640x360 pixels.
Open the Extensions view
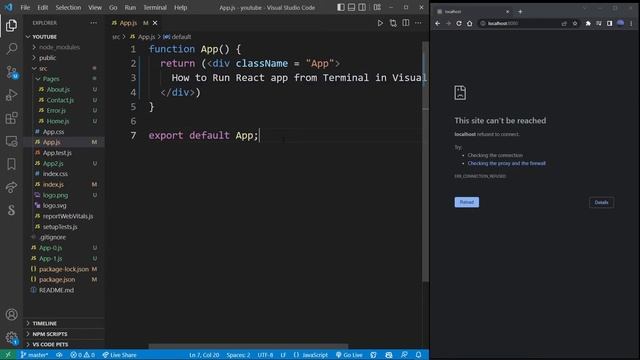(11, 118)
